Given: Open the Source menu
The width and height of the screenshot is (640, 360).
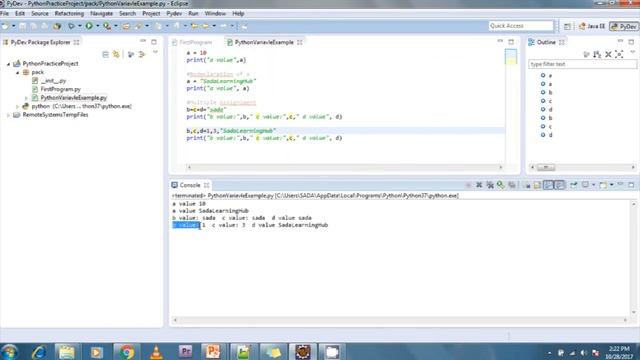Looking at the screenshot, I should point(40,13).
